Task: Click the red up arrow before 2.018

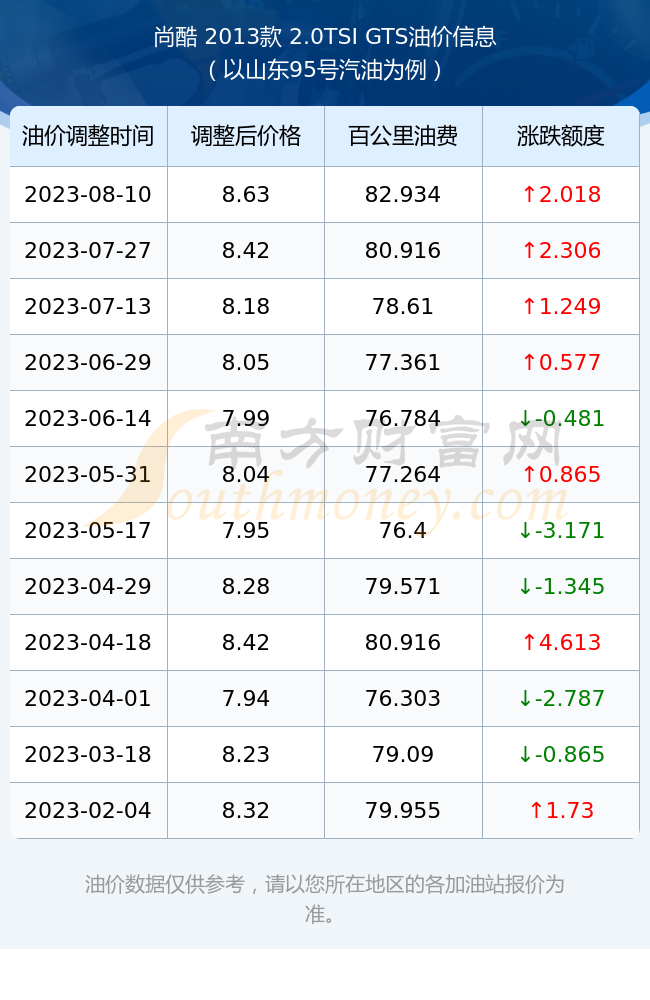Action: tap(529, 195)
